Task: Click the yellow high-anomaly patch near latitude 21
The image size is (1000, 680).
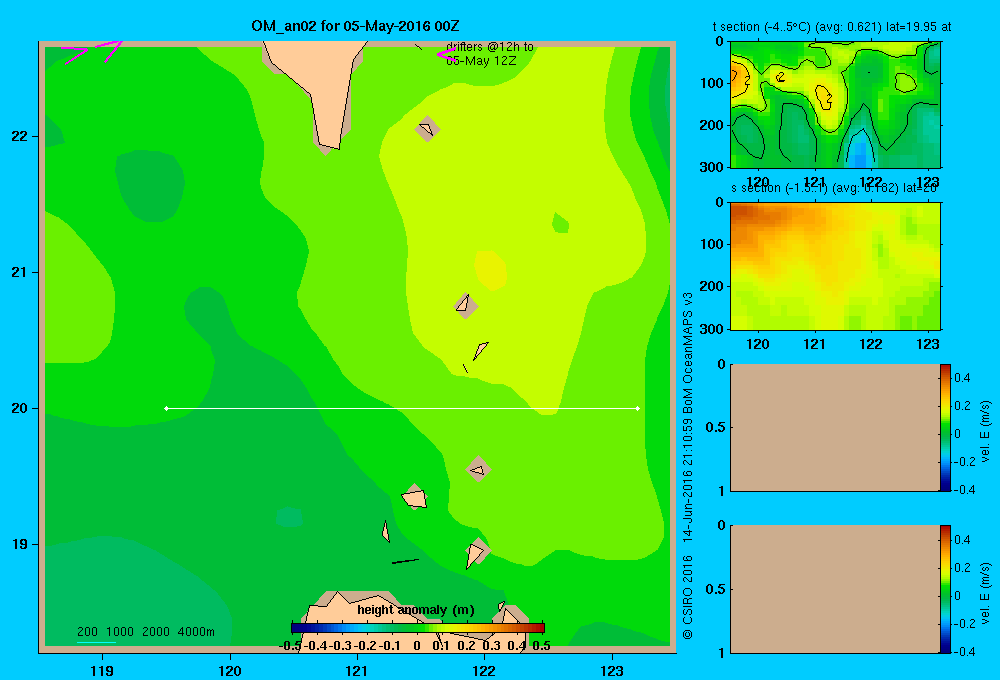Action: coord(490,270)
